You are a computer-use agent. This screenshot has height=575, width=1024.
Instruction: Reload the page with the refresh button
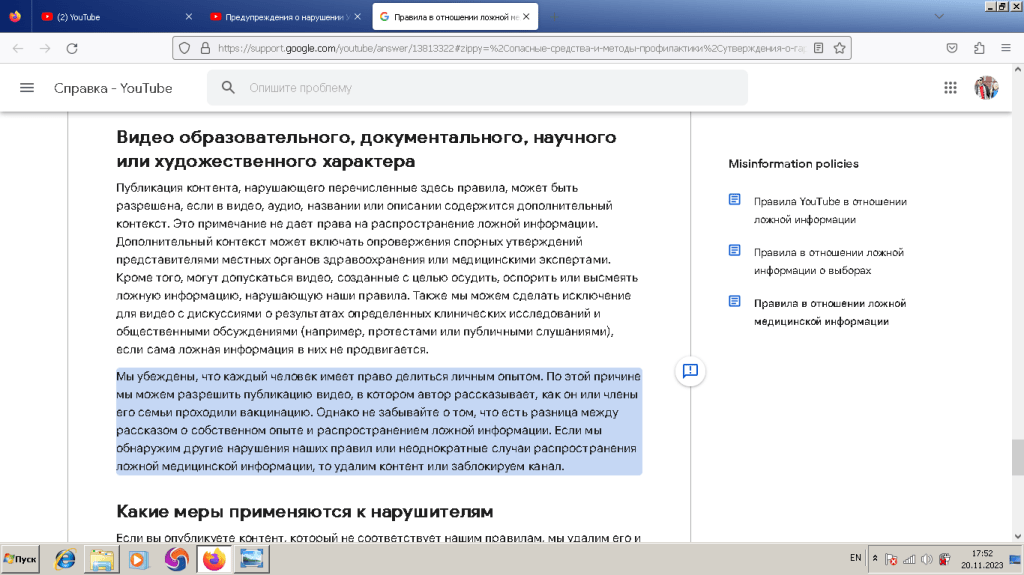(x=71, y=48)
